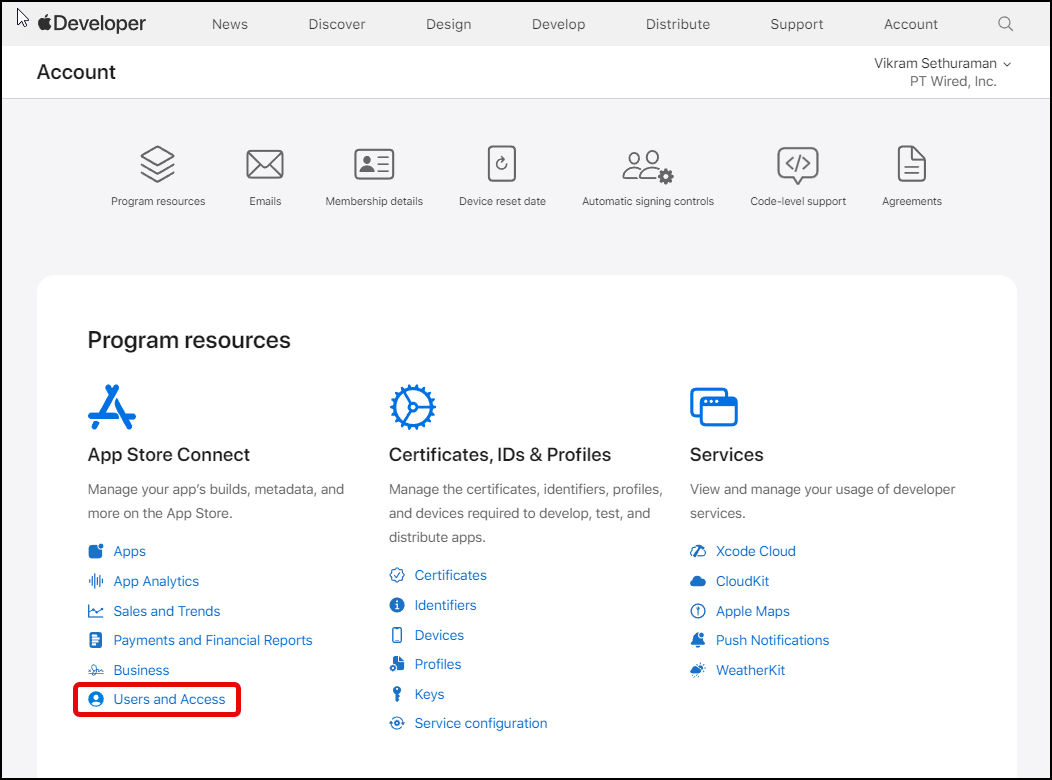Viewport: 1052px width, 780px height.
Task: Open the Keys link
Action: click(x=429, y=693)
